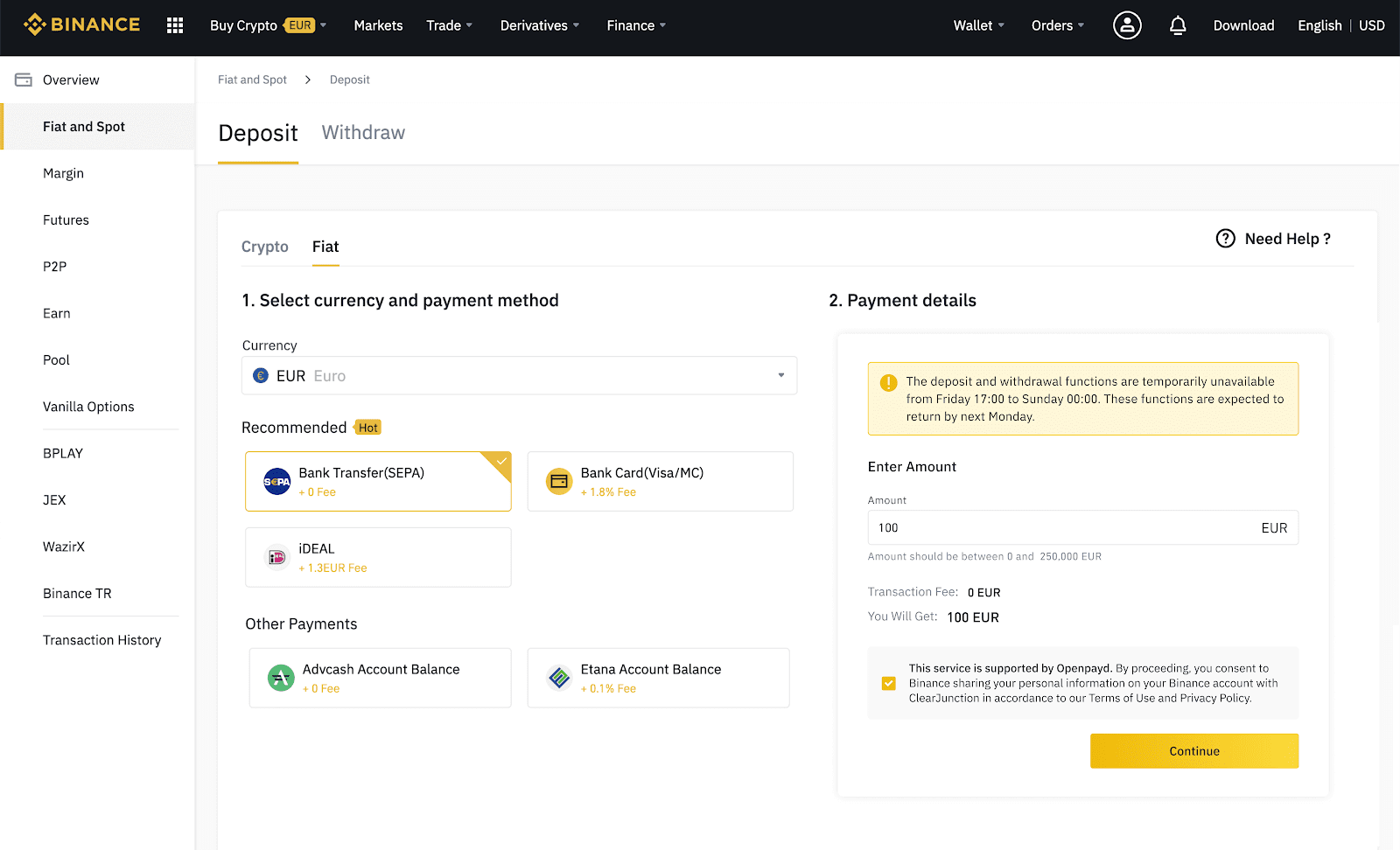Image resolution: width=1400 pixels, height=850 pixels.
Task: Select Advcash Account Balance payment option
Action: click(380, 678)
